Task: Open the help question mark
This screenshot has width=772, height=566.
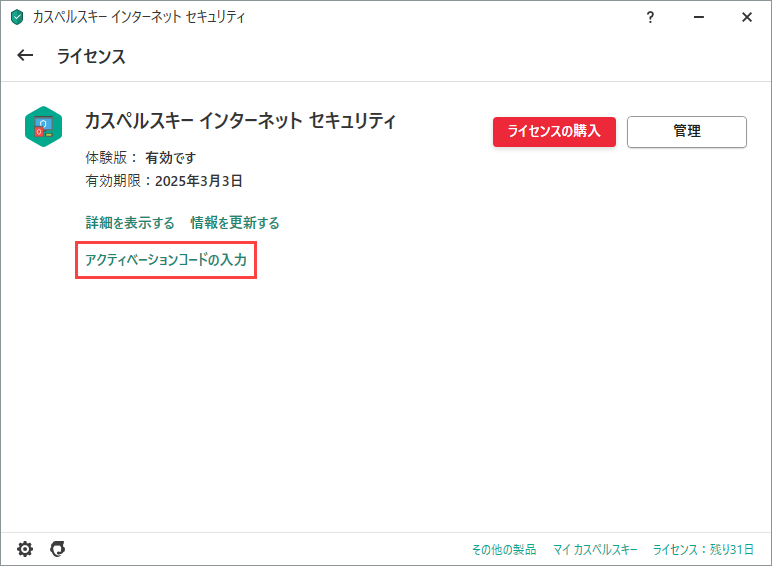Action: 650,17
